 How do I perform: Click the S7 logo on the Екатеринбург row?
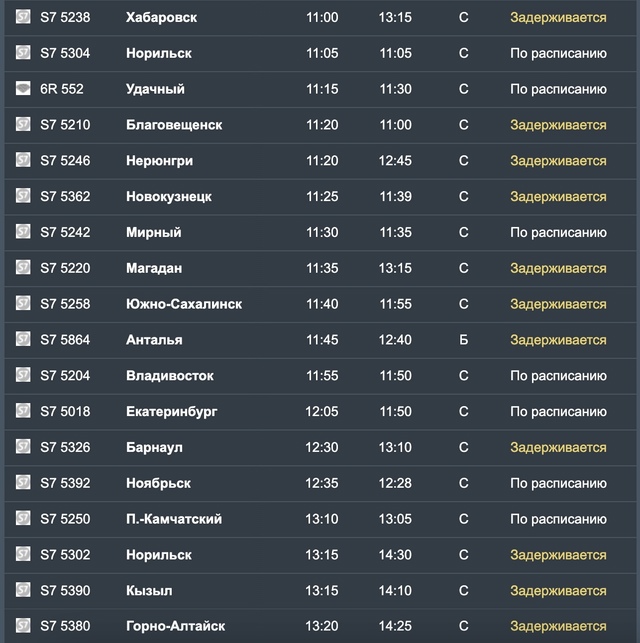(23, 410)
